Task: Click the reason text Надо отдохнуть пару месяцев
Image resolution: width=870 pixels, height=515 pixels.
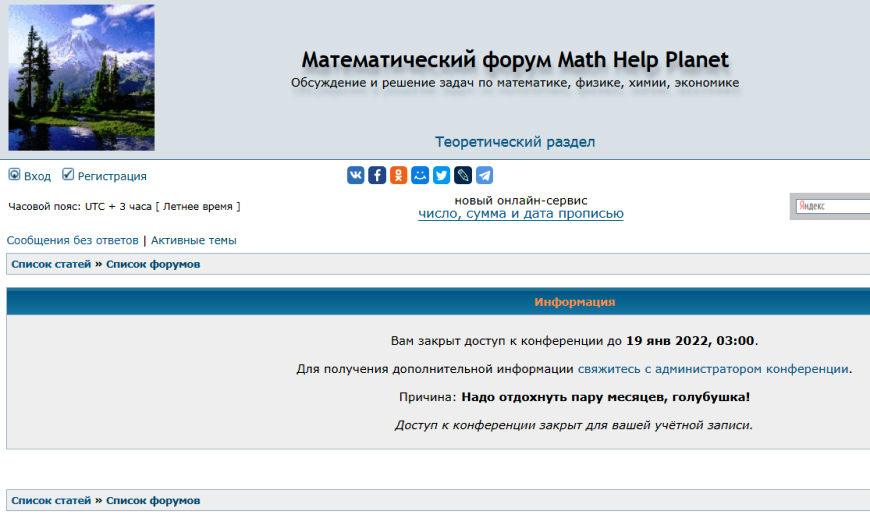Action: pyautogui.click(x=605, y=397)
